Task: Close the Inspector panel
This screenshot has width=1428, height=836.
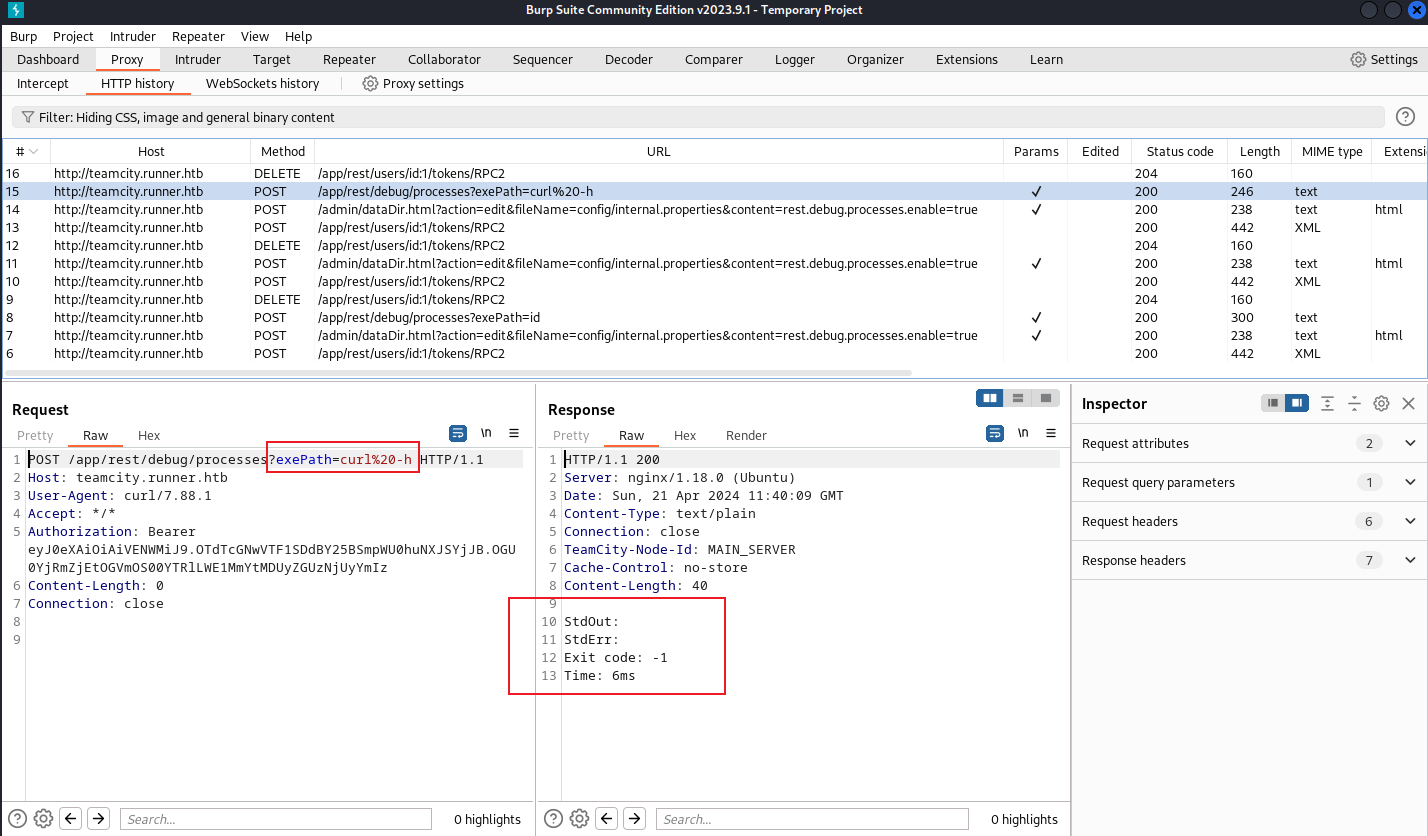Action: (1408, 403)
